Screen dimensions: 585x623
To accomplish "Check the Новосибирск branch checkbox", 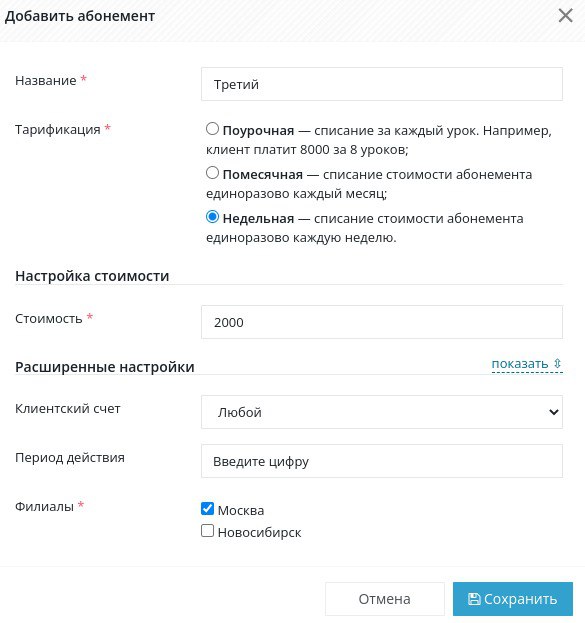I will pos(207,530).
